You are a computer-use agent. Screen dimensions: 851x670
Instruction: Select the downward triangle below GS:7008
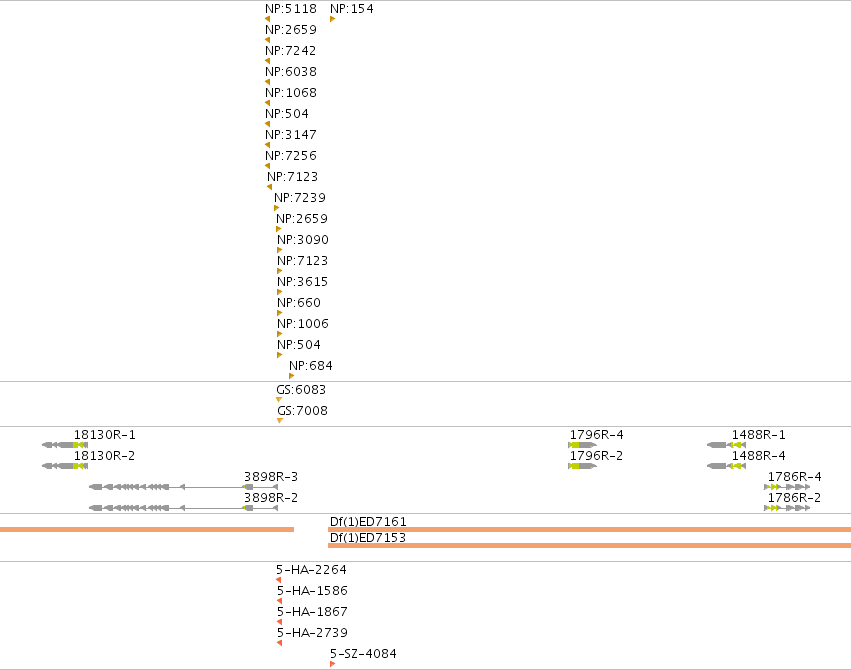pyautogui.click(x=280, y=420)
